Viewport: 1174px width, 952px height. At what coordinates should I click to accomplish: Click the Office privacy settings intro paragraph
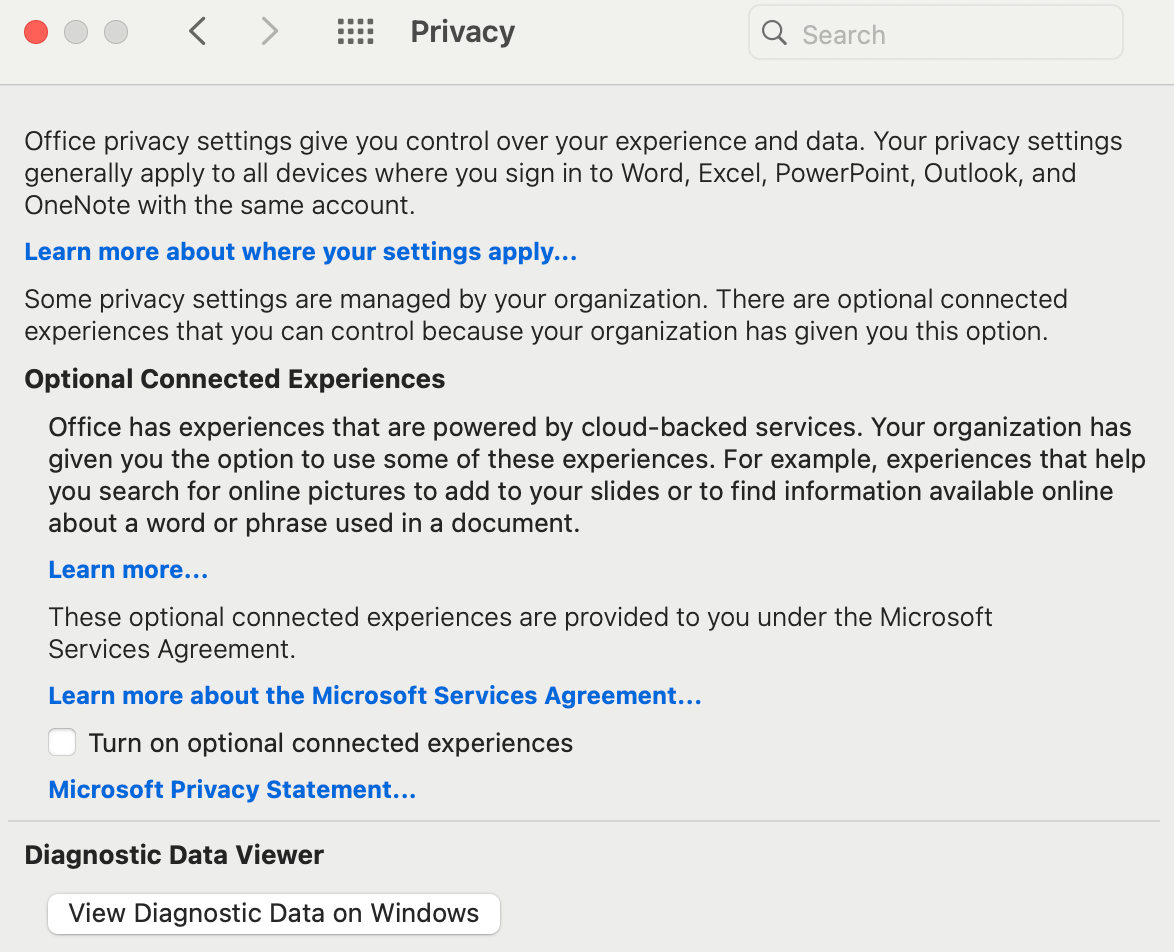(x=573, y=173)
